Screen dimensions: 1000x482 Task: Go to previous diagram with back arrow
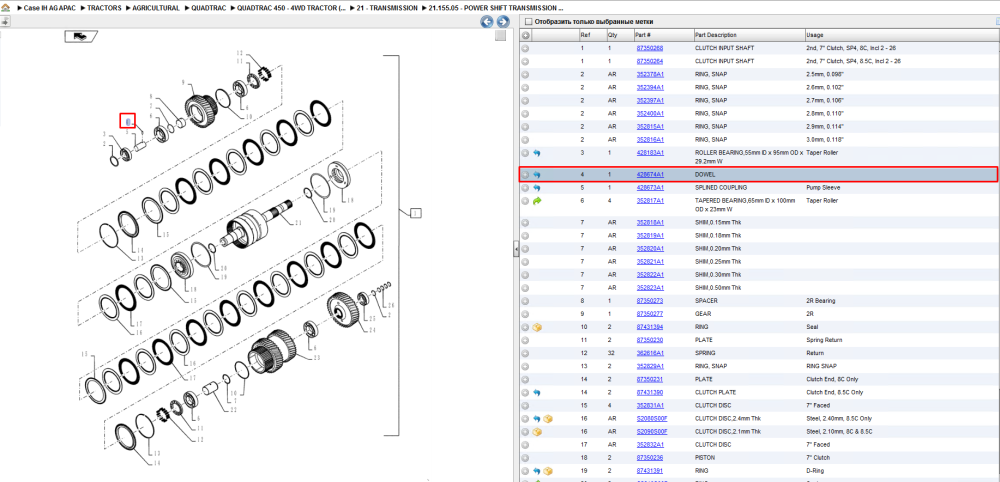pyautogui.click(x=487, y=22)
